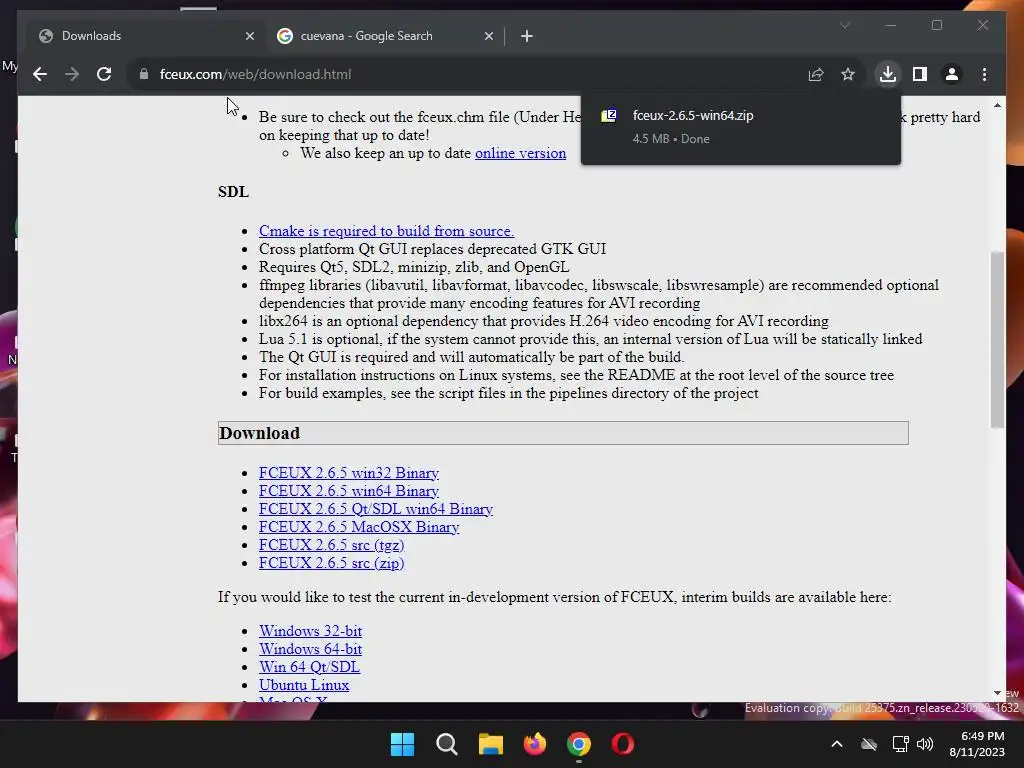Open the Chrome profile avatar
1024x768 pixels.
(952, 74)
